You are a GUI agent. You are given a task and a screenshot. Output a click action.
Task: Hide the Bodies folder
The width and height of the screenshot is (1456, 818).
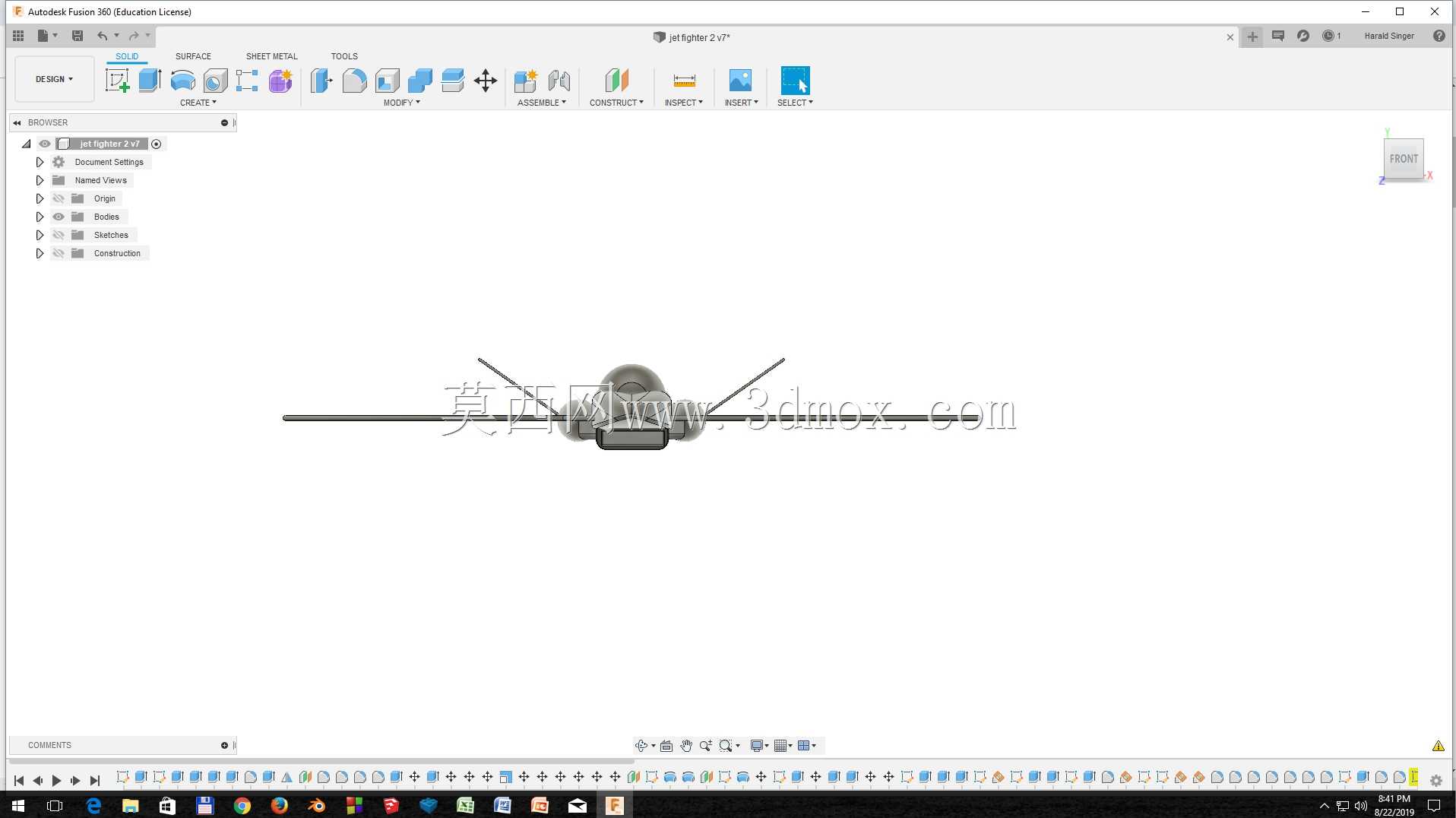[59, 217]
